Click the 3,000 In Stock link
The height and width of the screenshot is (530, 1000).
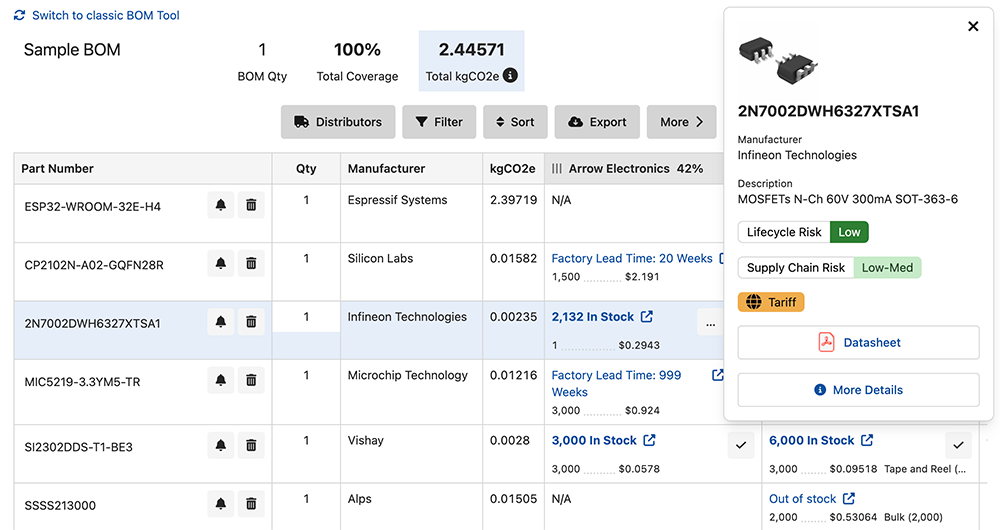(594, 441)
